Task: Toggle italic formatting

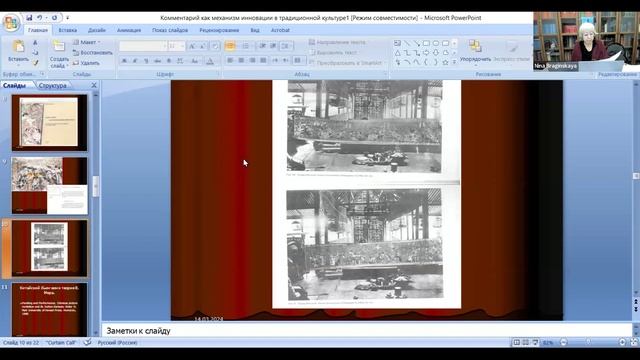Action: (135, 61)
